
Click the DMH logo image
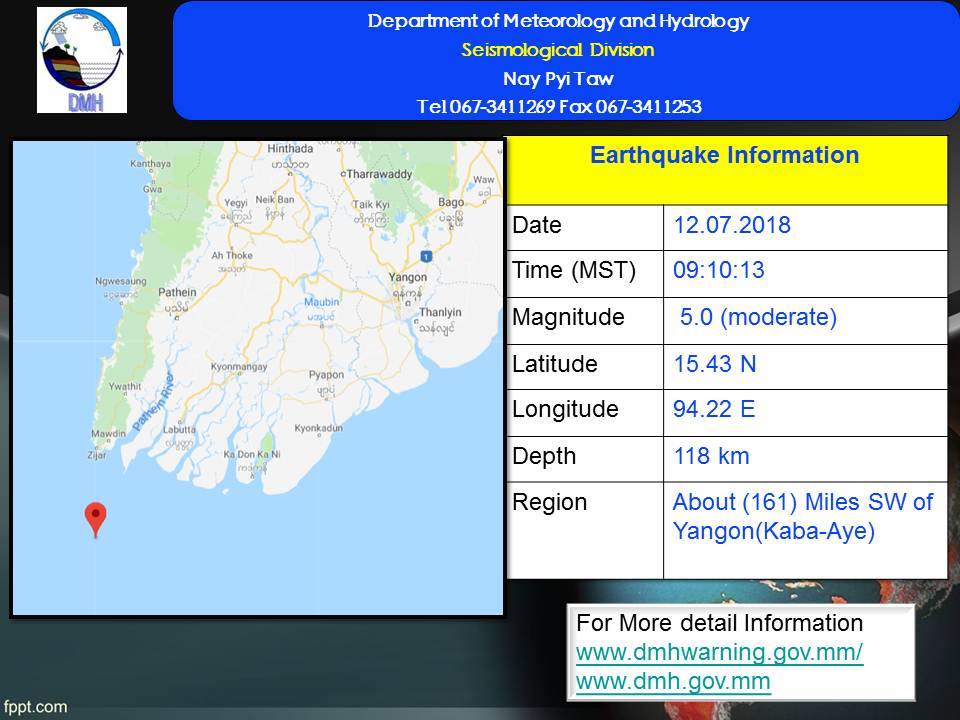pyautogui.click(x=82, y=60)
